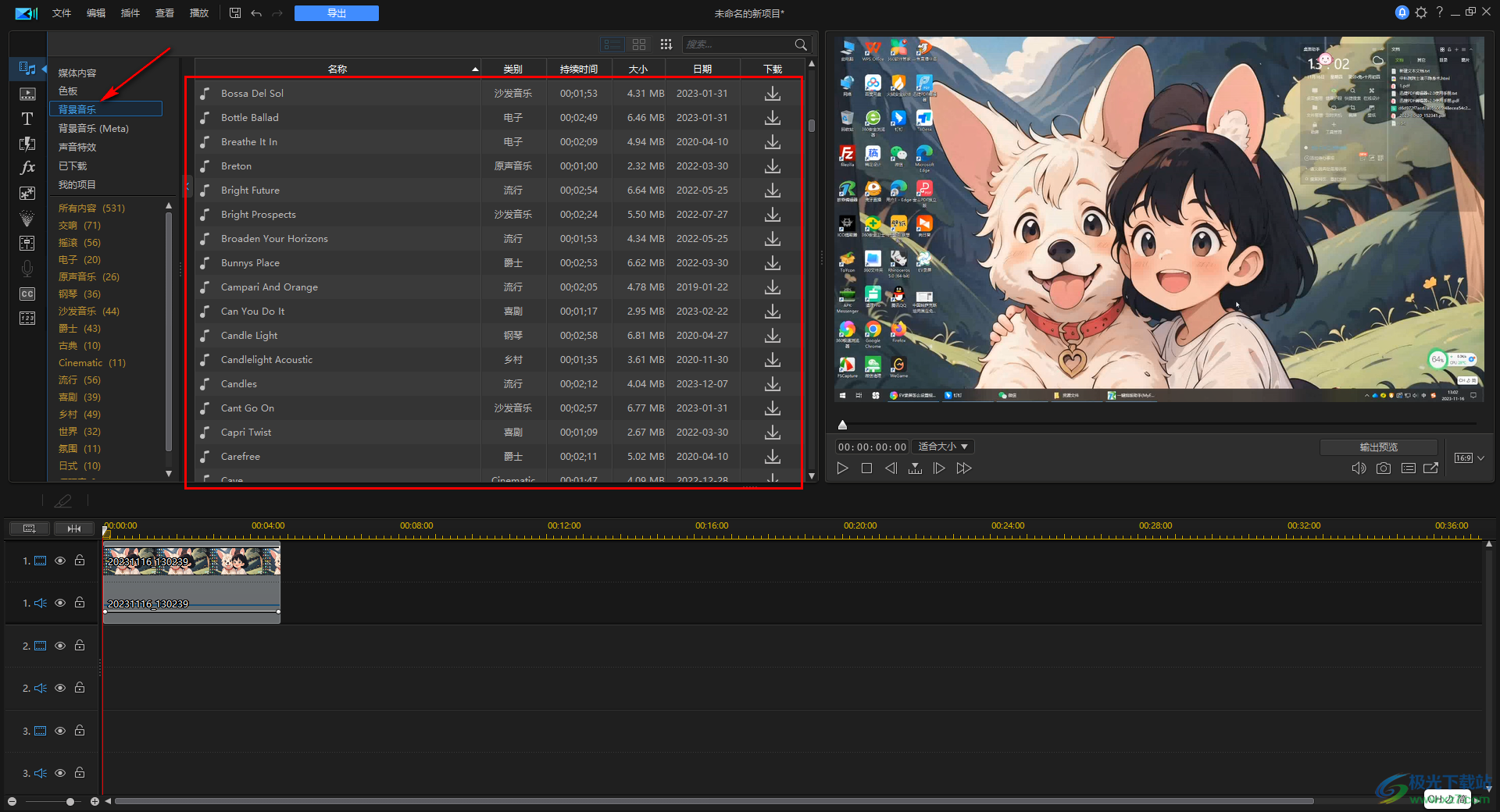Lock video track 1
The height and width of the screenshot is (812, 1500).
80,561
